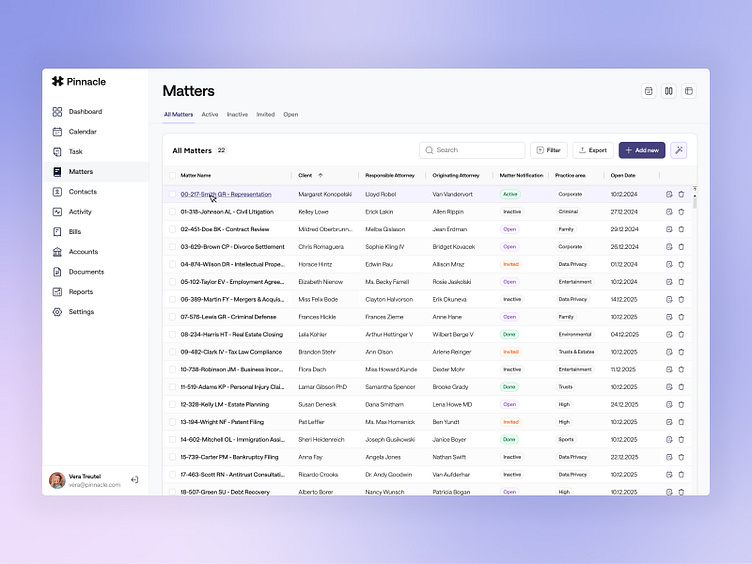The height and width of the screenshot is (564, 752).
Task: Click the edit icon for 01-318-Johnson AL row
Action: click(x=669, y=212)
